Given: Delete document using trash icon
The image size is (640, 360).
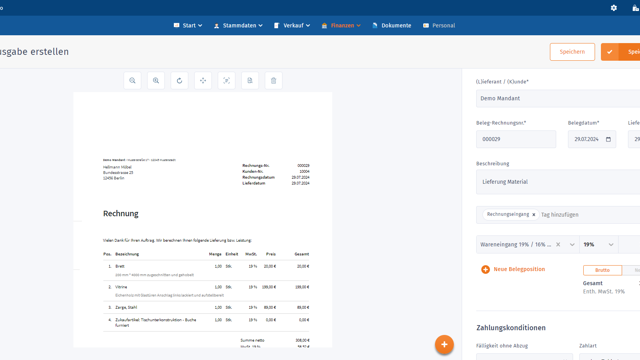Looking at the screenshot, I should 273,81.
